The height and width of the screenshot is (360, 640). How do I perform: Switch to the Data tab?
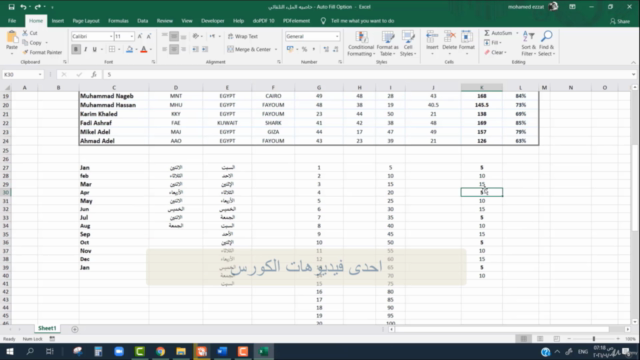click(142, 21)
